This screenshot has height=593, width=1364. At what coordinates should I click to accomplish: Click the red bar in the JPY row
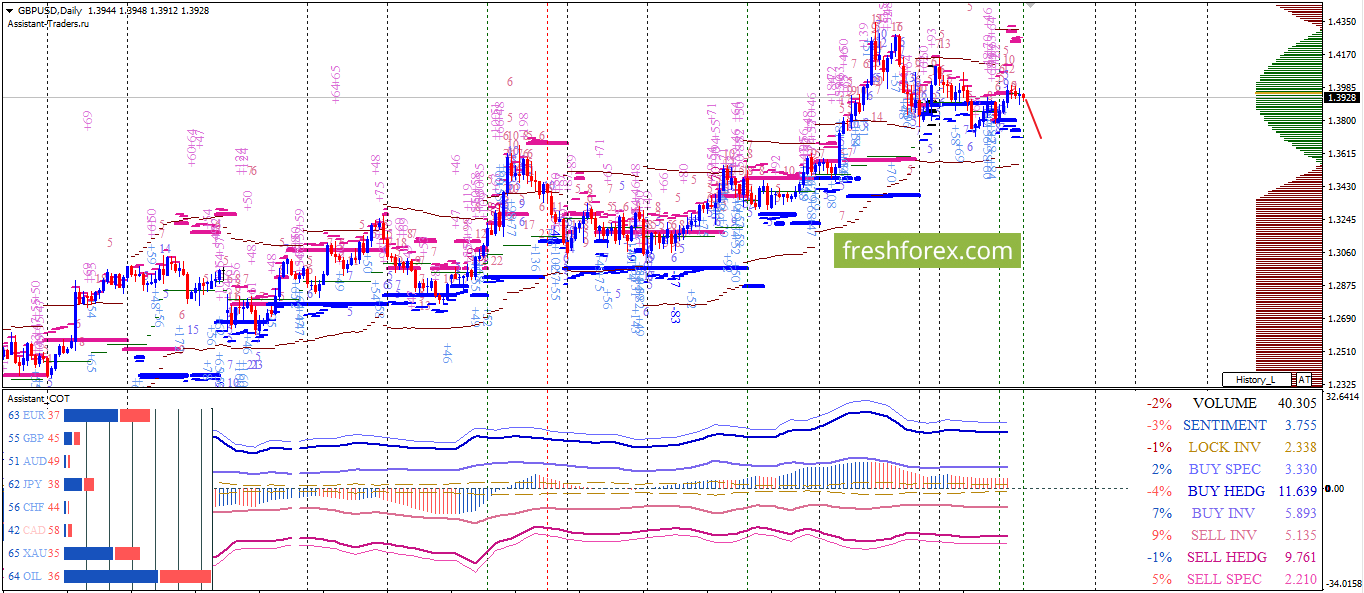point(89,485)
